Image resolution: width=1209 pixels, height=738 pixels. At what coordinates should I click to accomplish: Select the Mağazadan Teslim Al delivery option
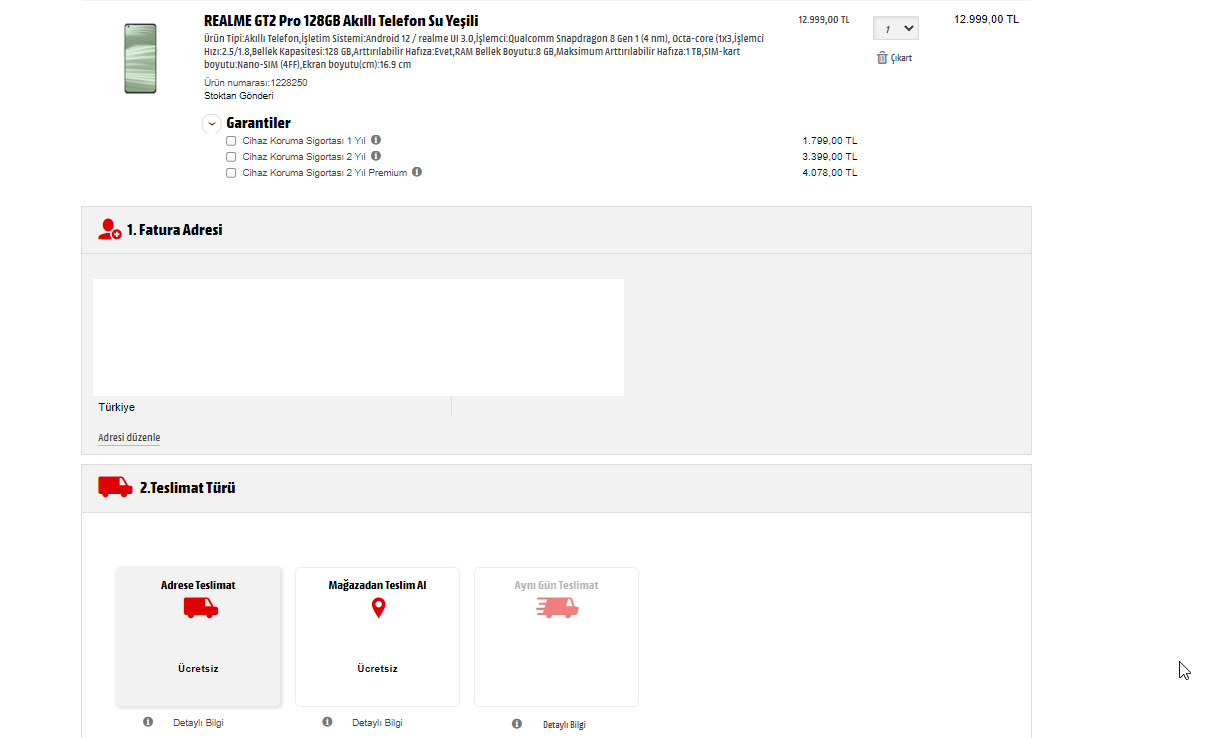coord(377,637)
